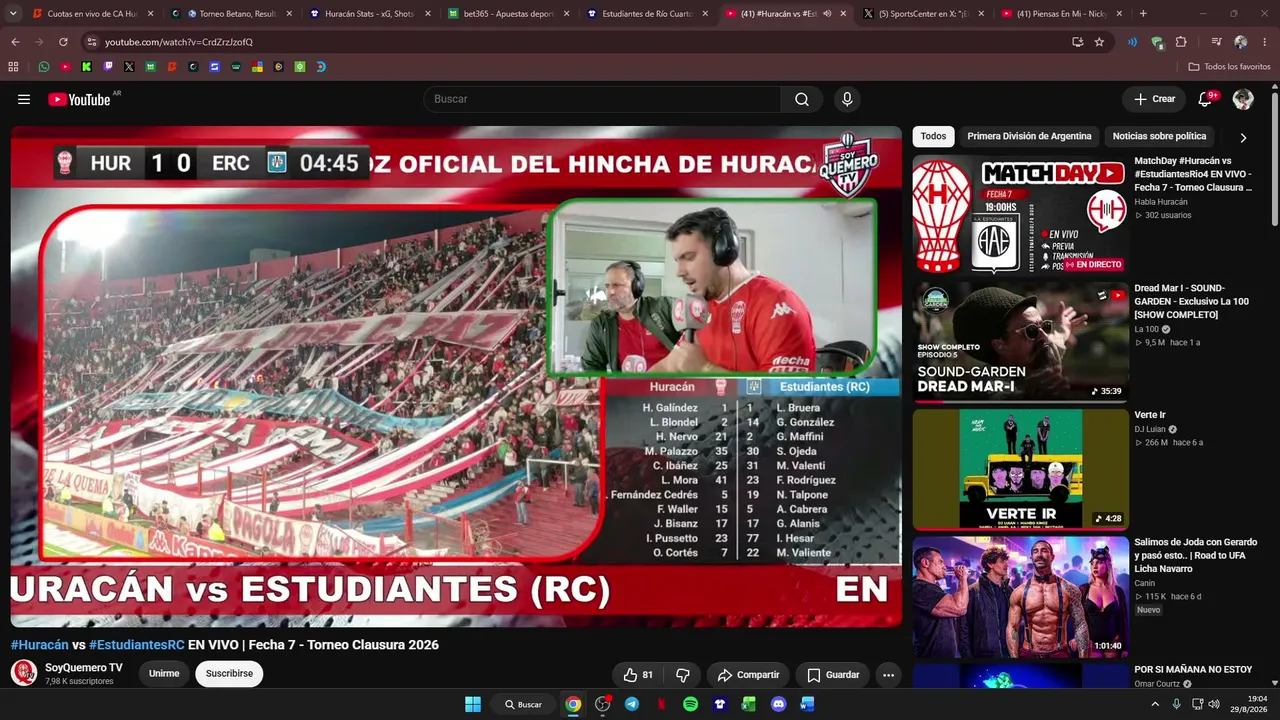Expand hidden system tray icons
The height and width of the screenshot is (720, 1280).
[x=1155, y=704]
